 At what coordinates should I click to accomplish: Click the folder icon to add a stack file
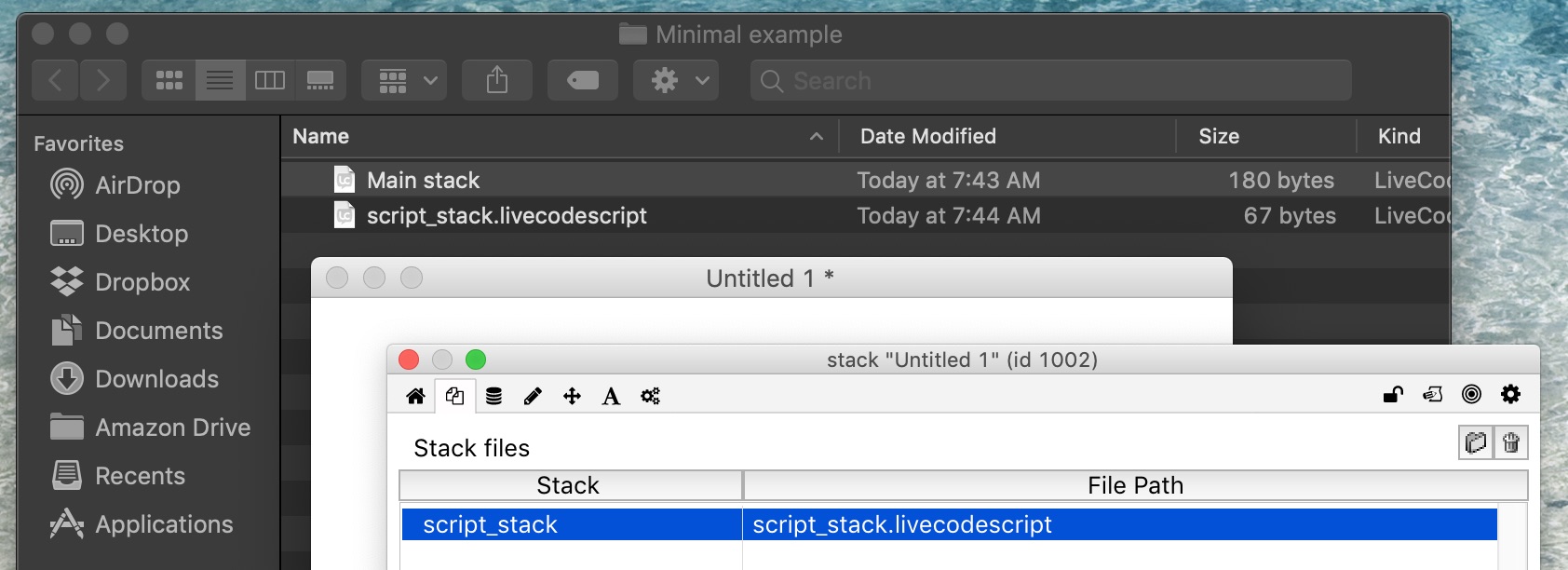pyautogui.click(x=1476, y=442)
